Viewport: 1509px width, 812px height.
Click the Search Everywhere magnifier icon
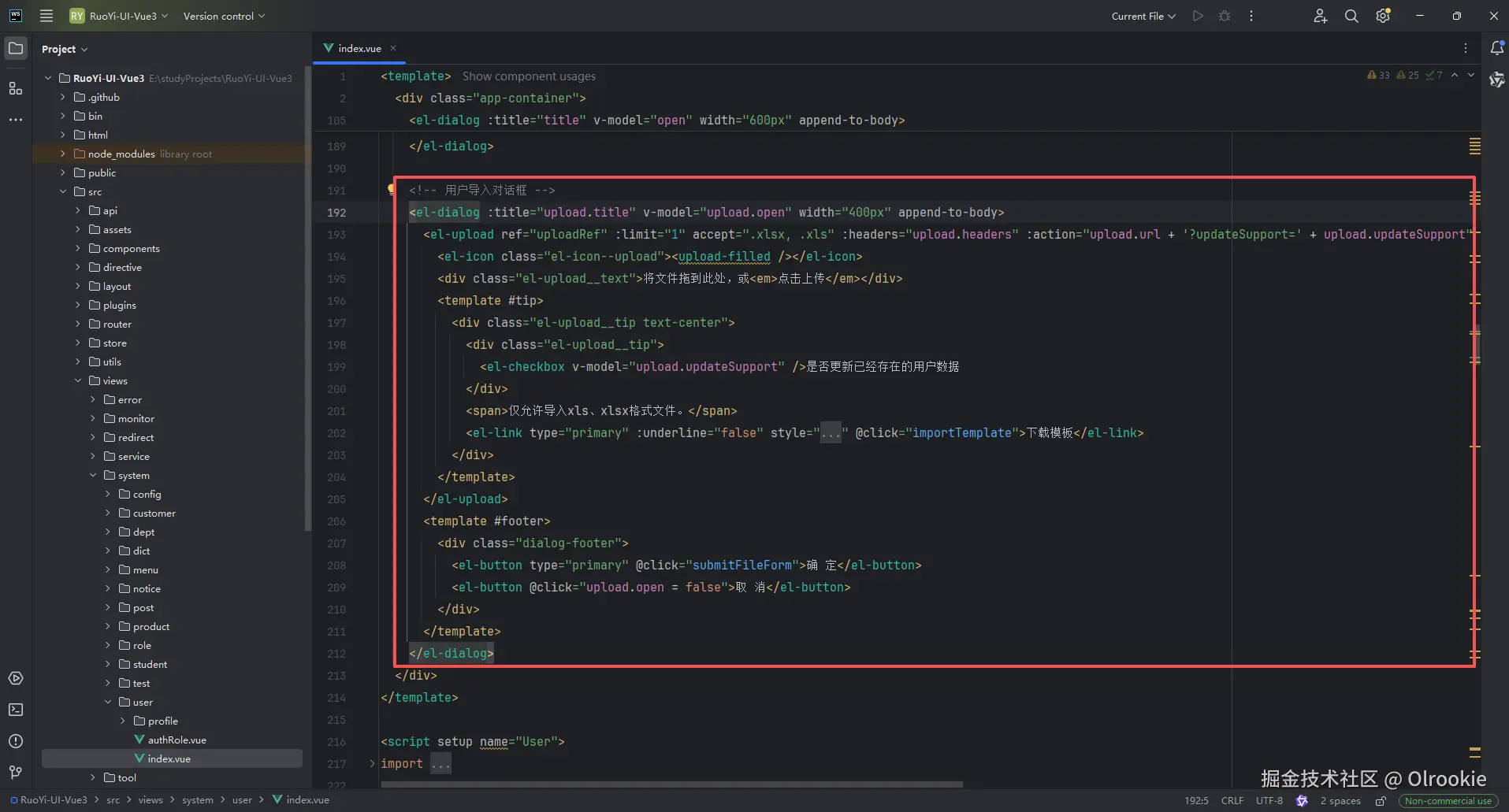(x=1351, y=16)
